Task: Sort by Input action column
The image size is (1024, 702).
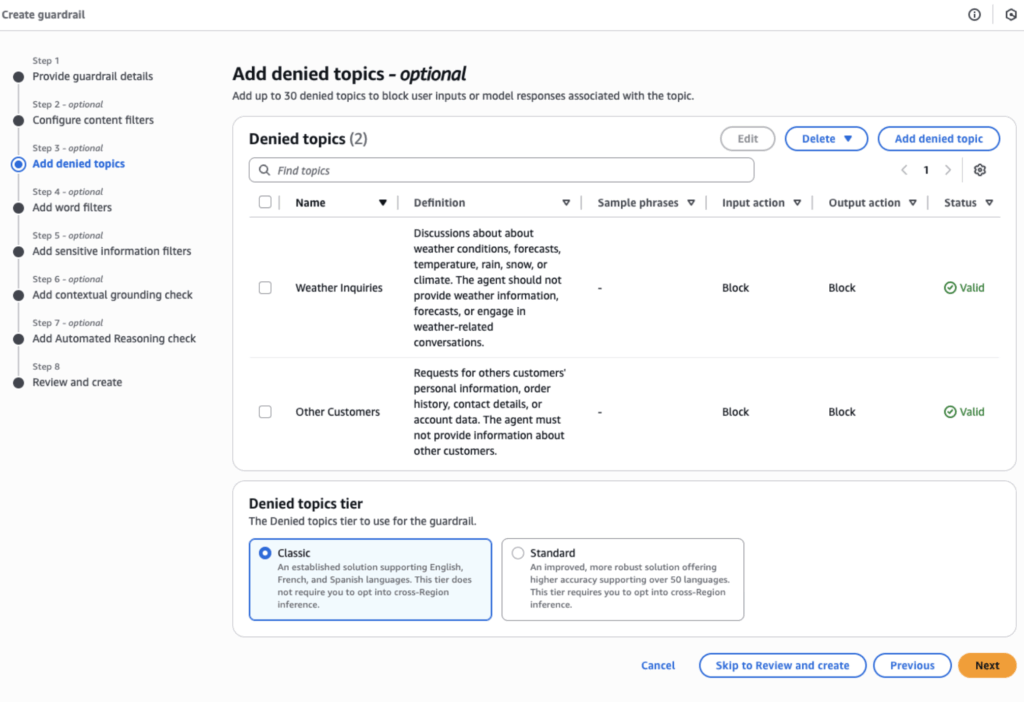Action: pos(797,203)
